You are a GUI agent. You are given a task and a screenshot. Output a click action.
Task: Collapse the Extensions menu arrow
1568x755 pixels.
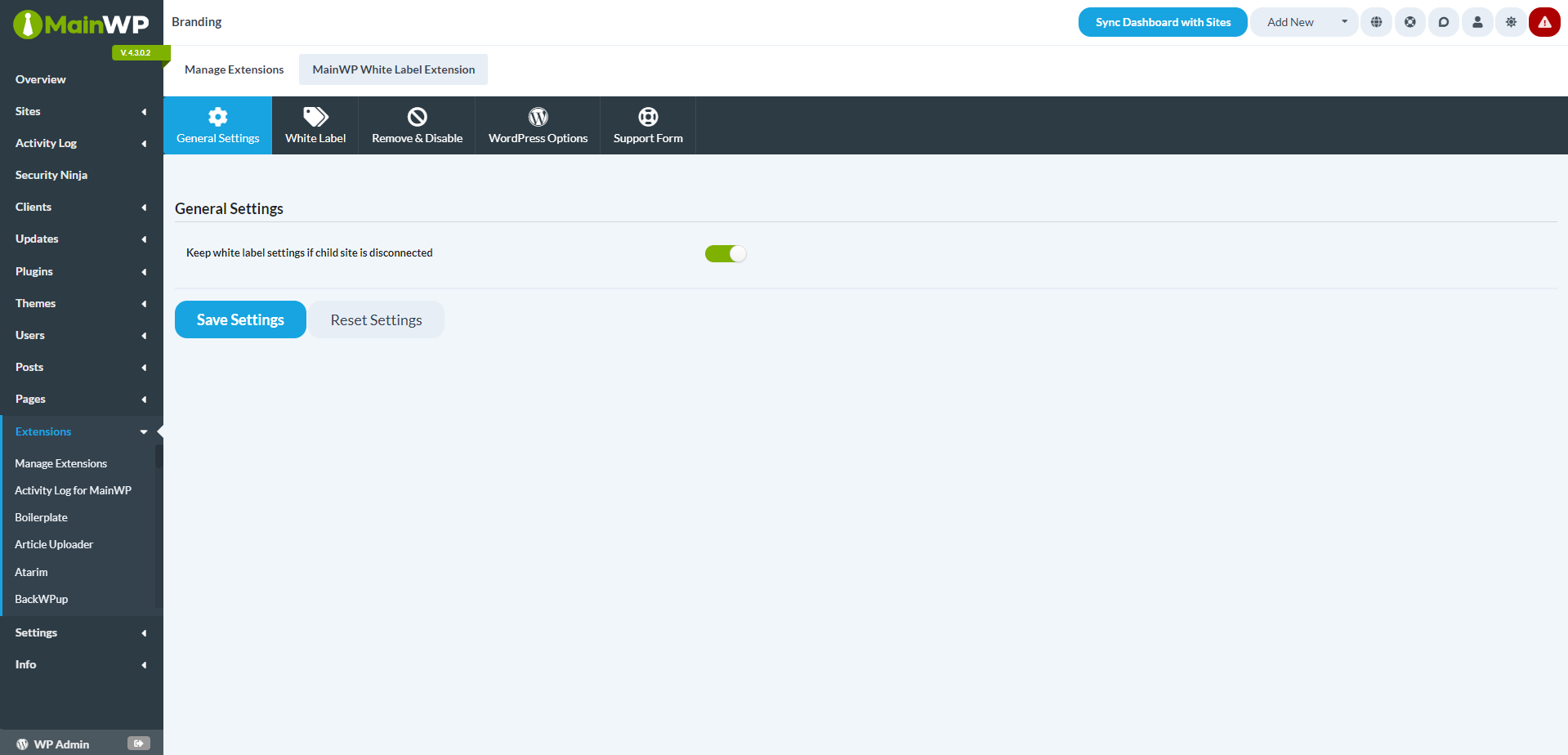point(144,432)
